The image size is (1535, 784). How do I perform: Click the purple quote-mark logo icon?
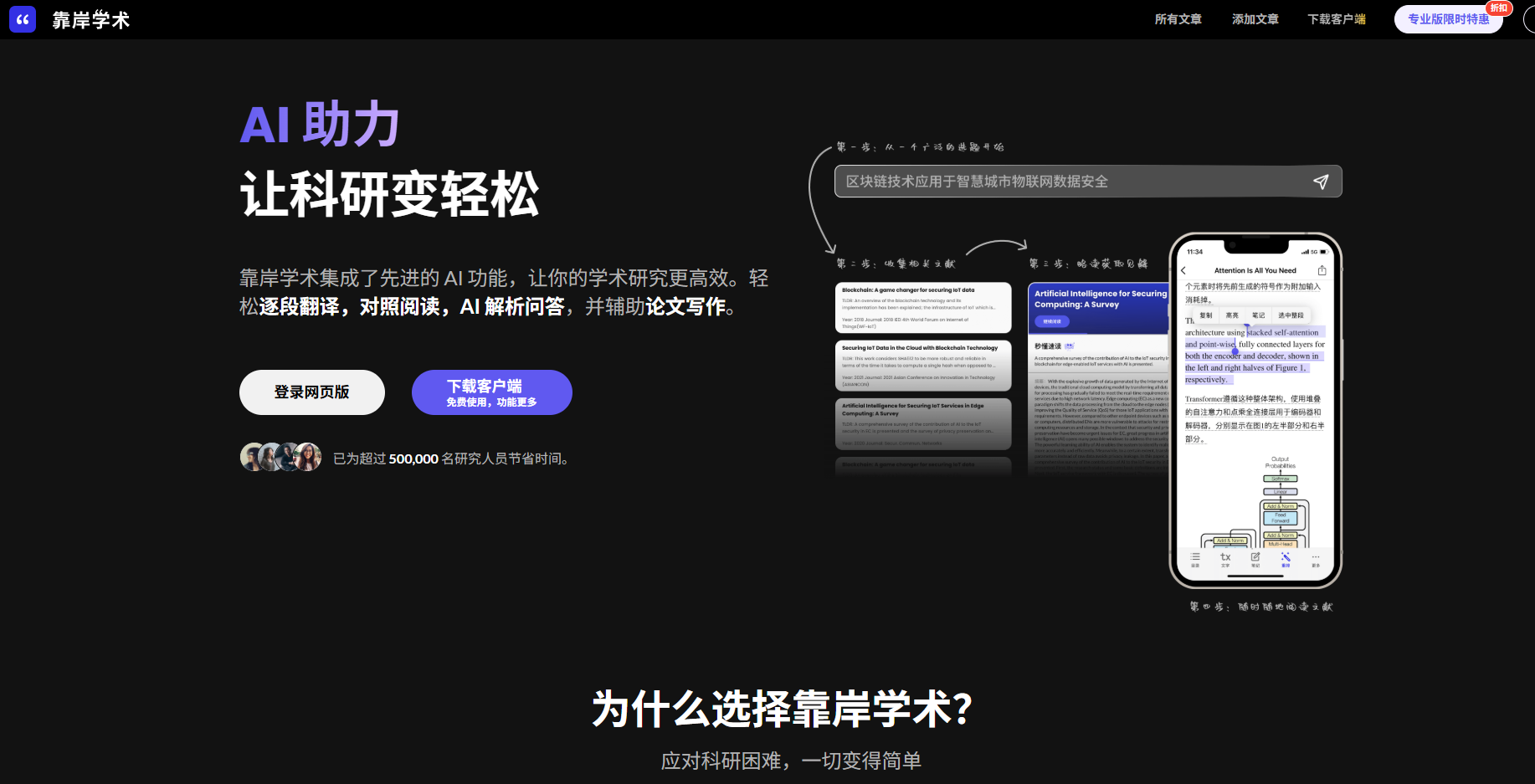(x=23, y=19)
